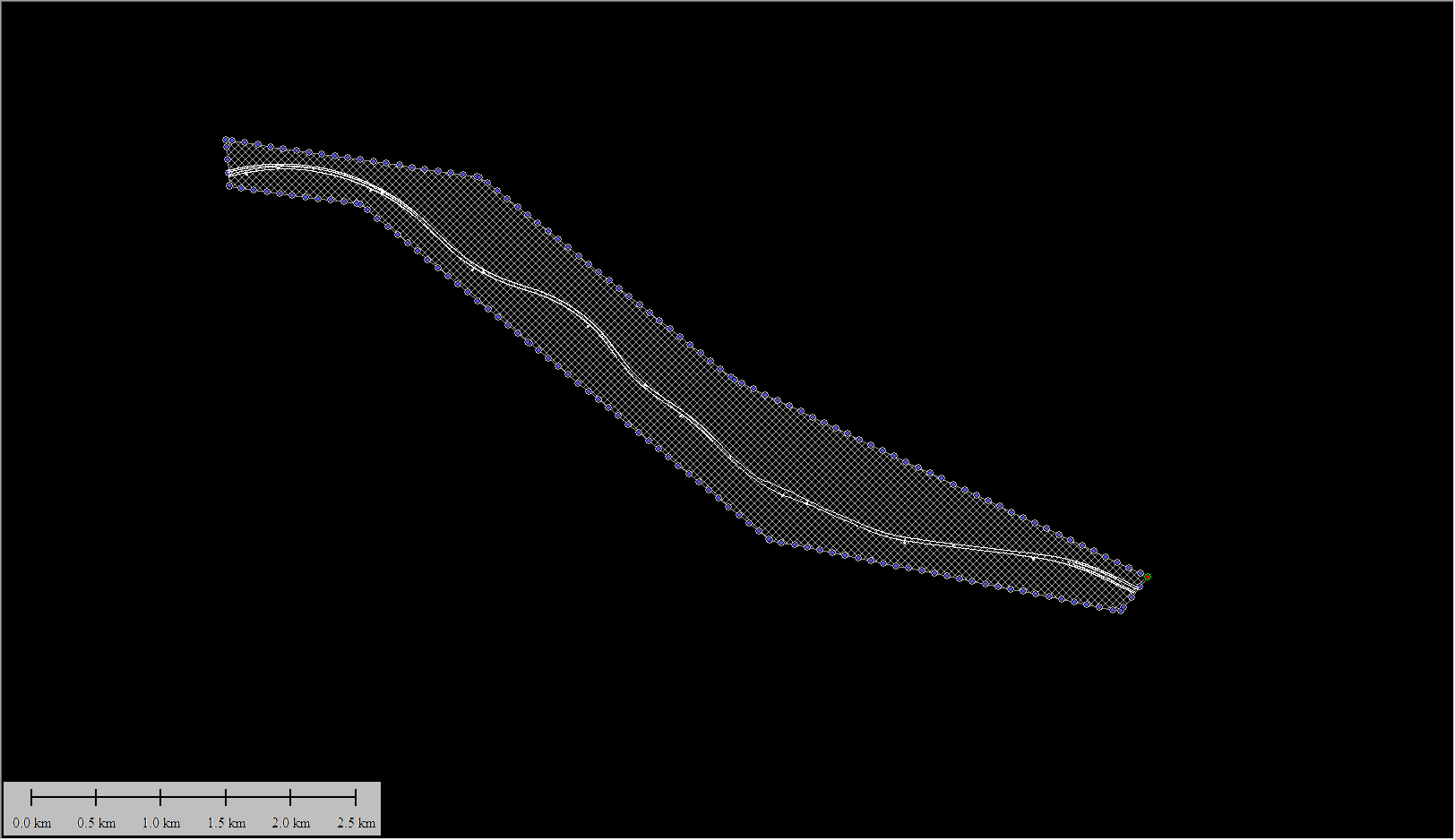The image size is (1455, 840).
Task: Click the vertex just below the northwest corner vertex
Action: coord(226,149)
